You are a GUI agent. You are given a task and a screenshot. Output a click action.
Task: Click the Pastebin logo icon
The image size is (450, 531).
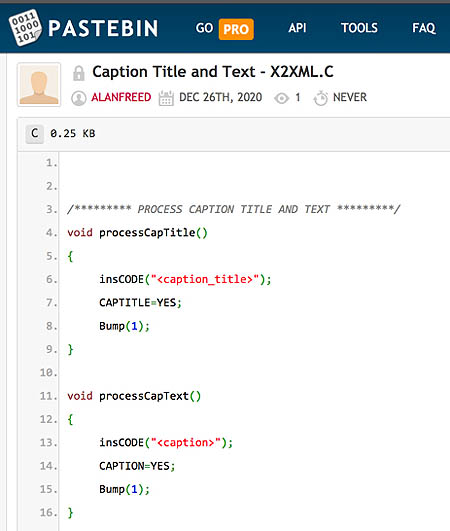[x=25, y=28]
